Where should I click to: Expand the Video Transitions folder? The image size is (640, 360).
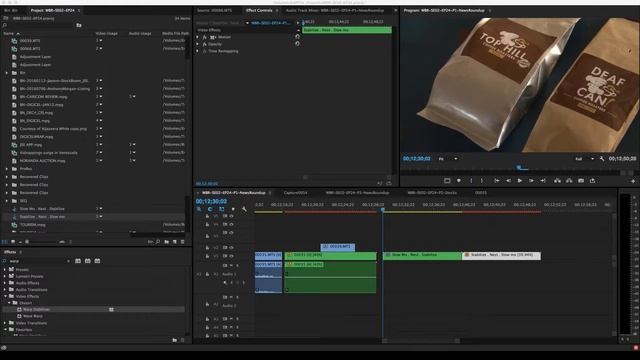(x=5, y=323)
